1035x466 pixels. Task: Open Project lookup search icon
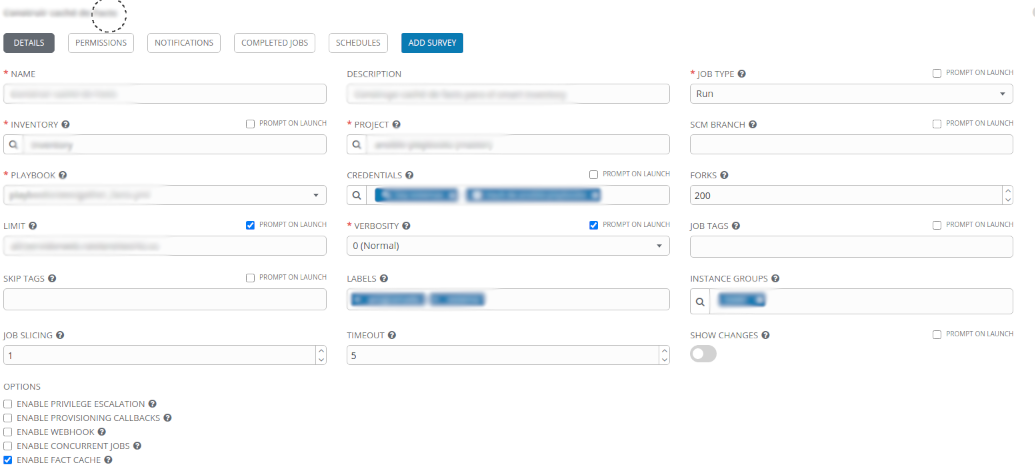click(x=356, y=145)
